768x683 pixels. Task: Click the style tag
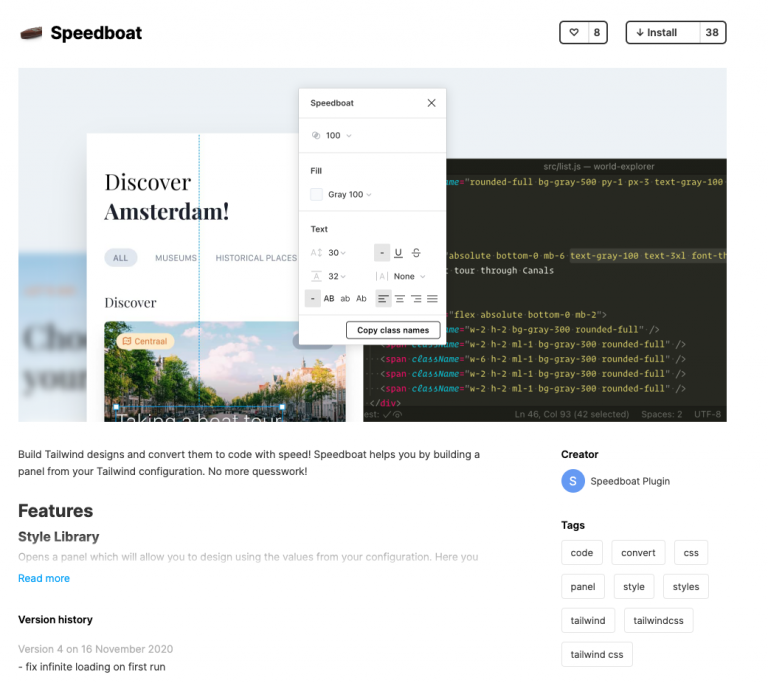click(634, 586)
